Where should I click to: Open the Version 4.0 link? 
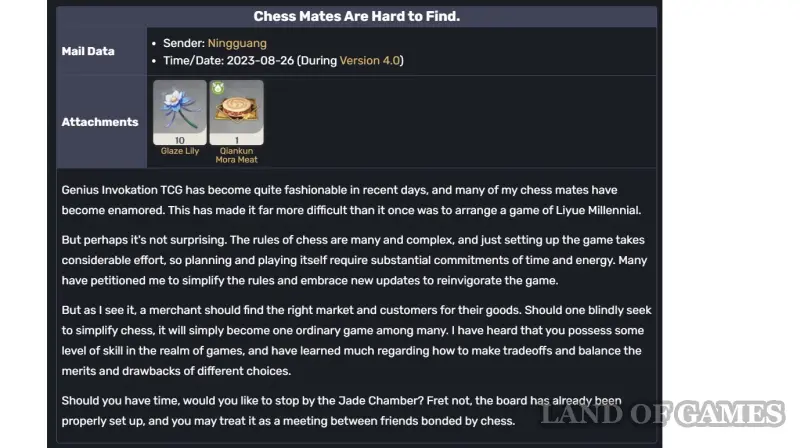tap(369, 61)
